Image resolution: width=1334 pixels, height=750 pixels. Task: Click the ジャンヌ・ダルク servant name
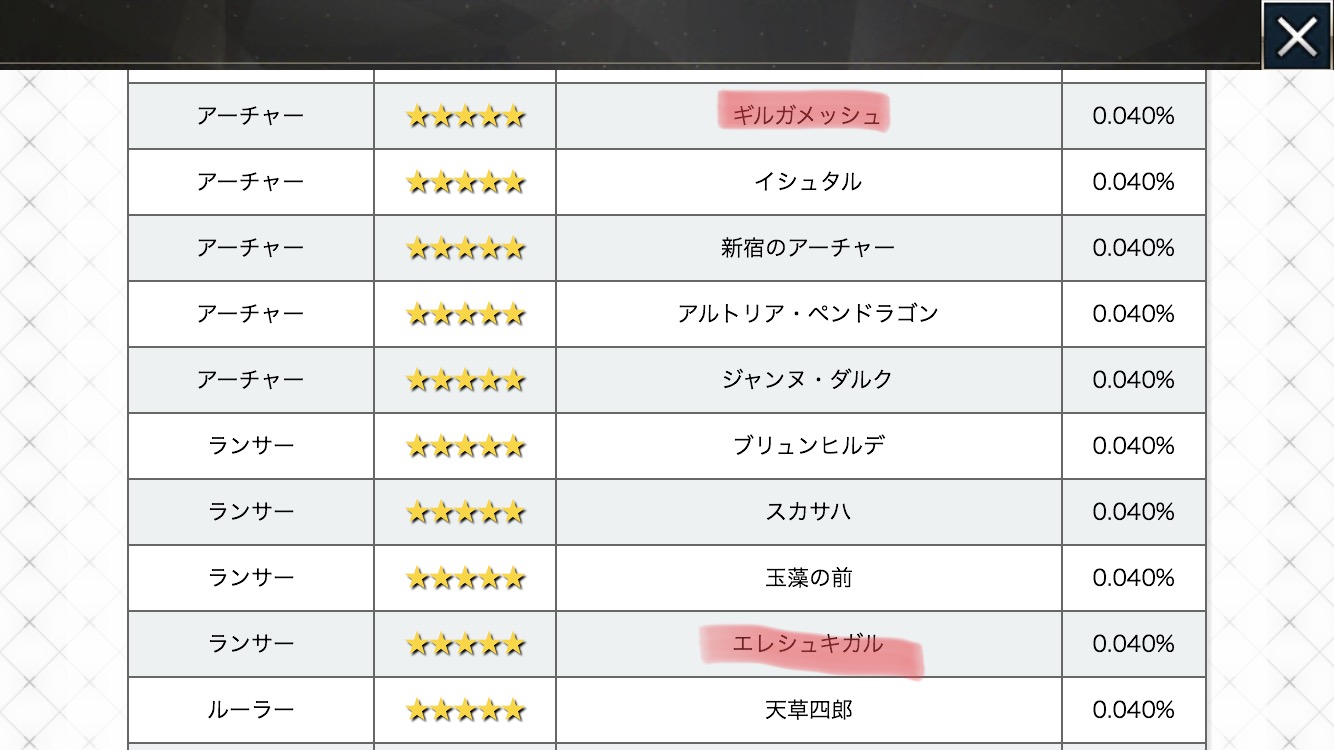[x=807, y=380]
